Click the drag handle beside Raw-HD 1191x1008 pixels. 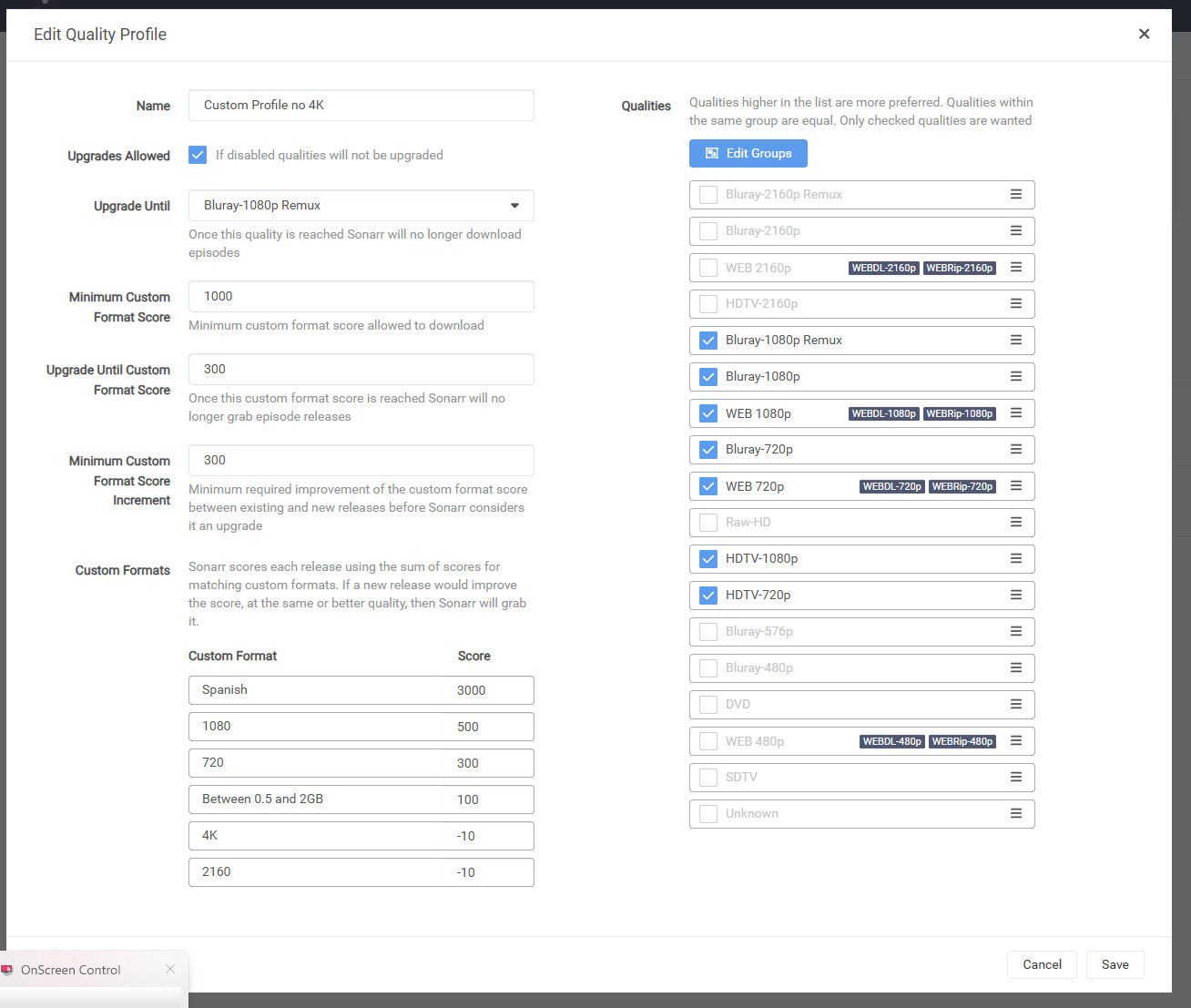pos(1015,522)
